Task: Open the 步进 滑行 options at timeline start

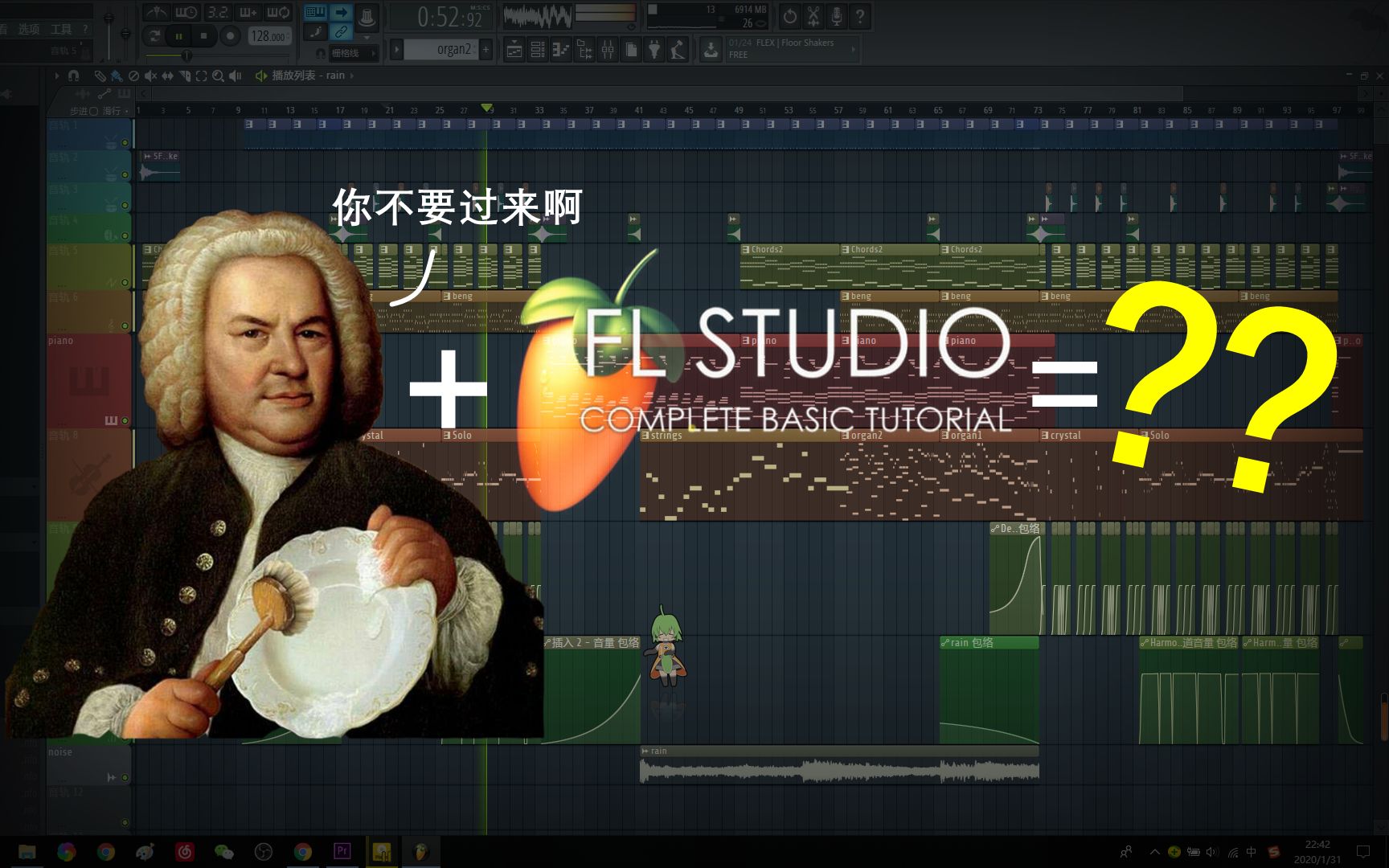Action: pyautogui.click(x=101, y=111)
